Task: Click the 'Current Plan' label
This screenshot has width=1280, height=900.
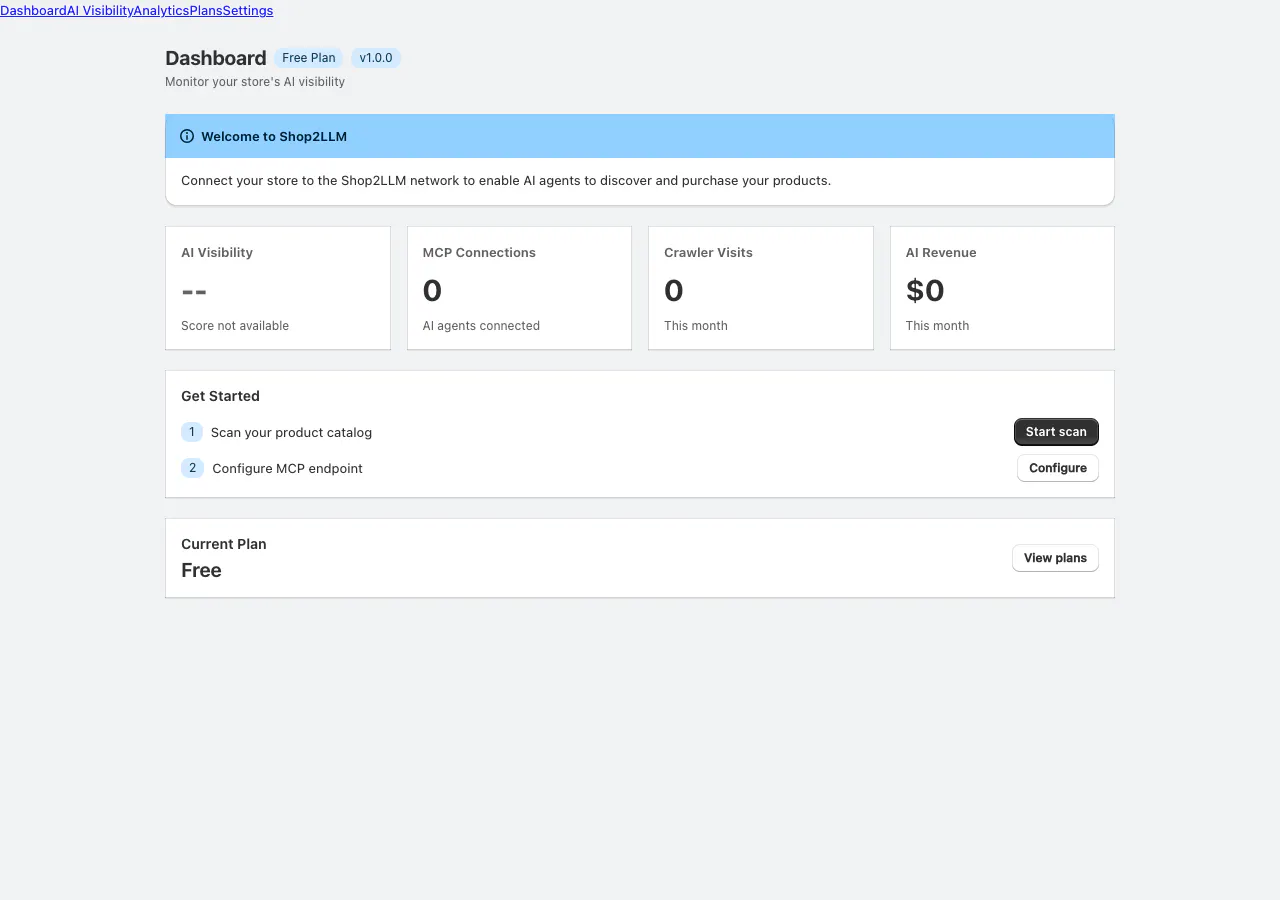Action: pyautogui.click(x=224, y=544)
